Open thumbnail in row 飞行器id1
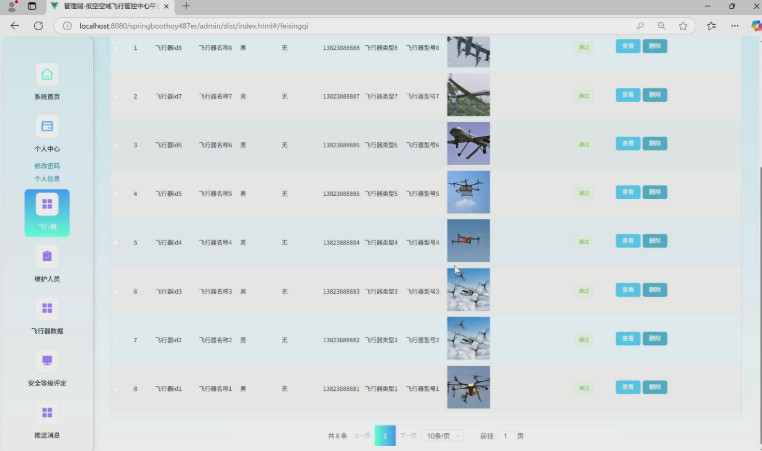Screen dimensions: 762x451 click(468, 387)
